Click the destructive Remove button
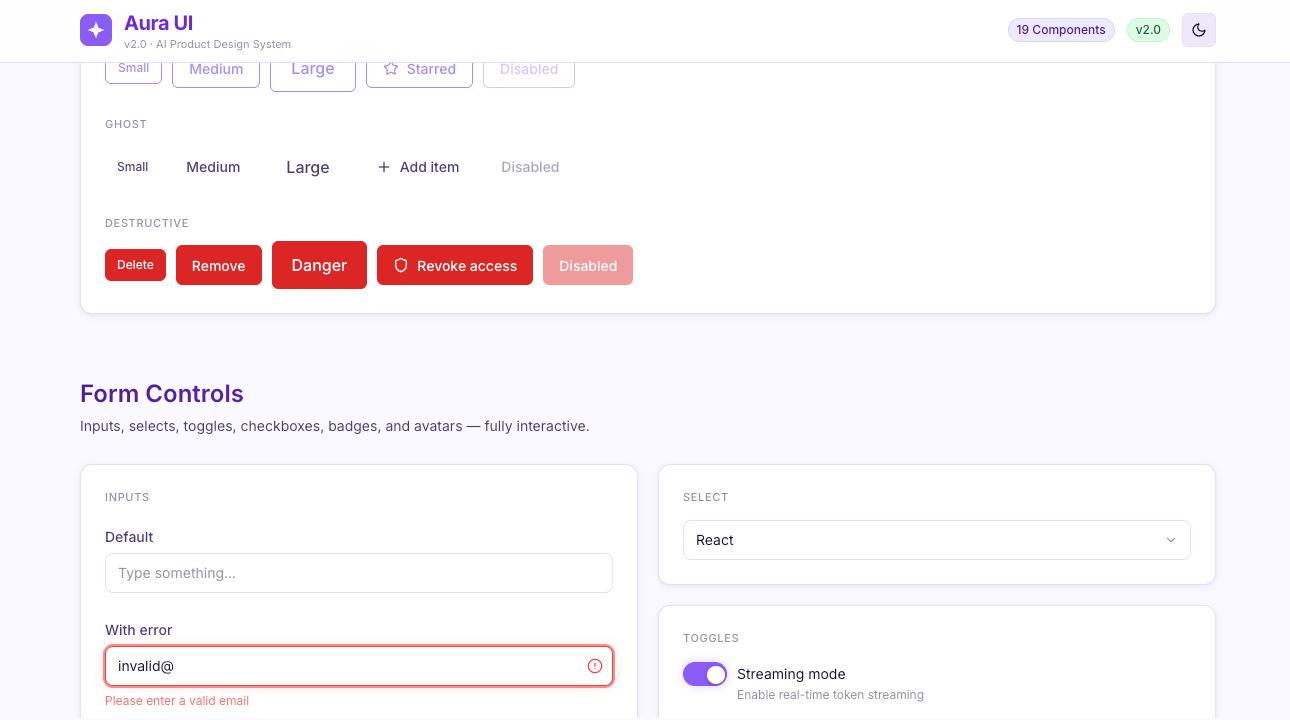 pyautogui.click(x=219, y=265)
